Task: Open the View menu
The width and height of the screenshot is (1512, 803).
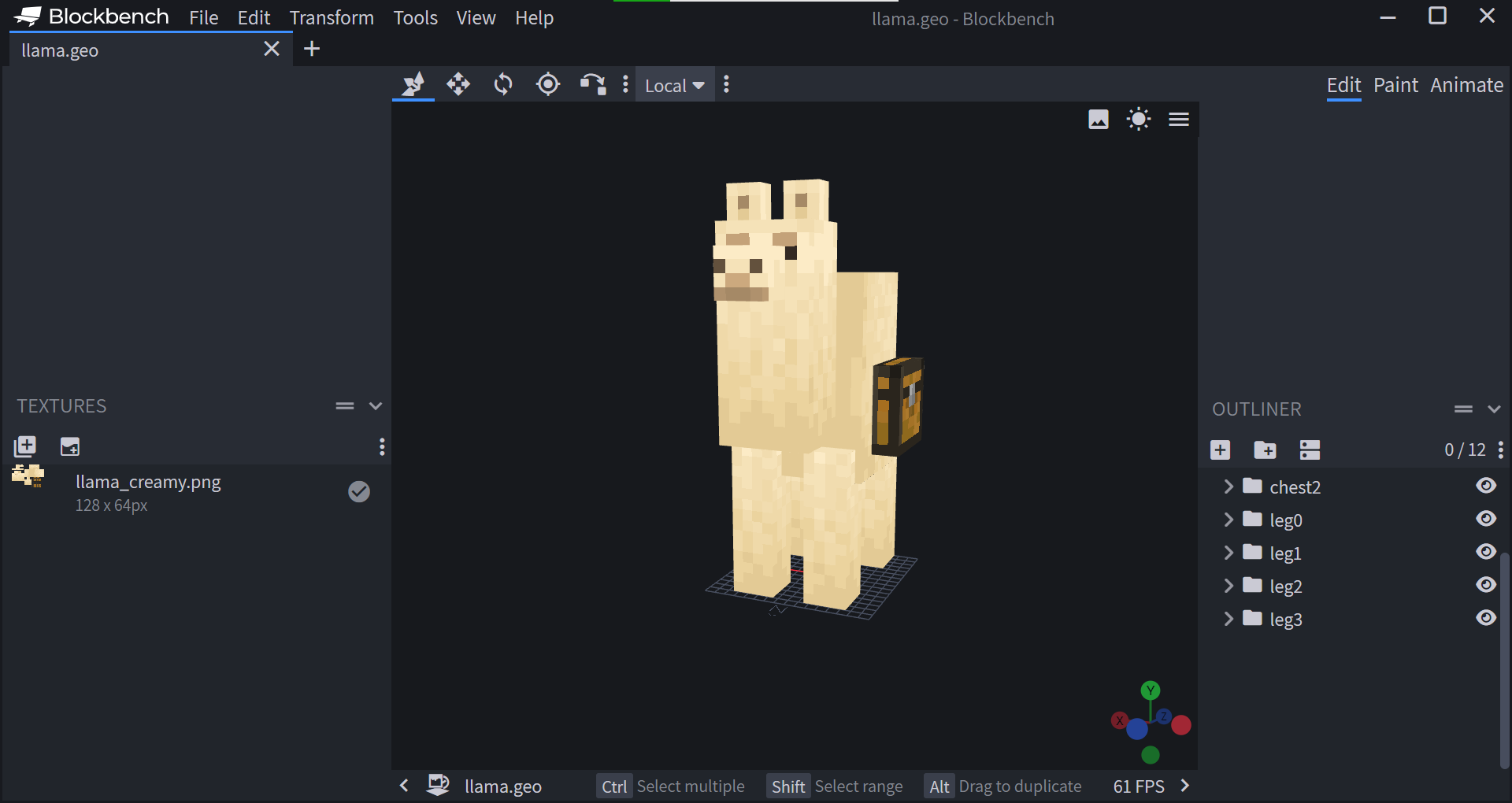Action: point(476,17)
